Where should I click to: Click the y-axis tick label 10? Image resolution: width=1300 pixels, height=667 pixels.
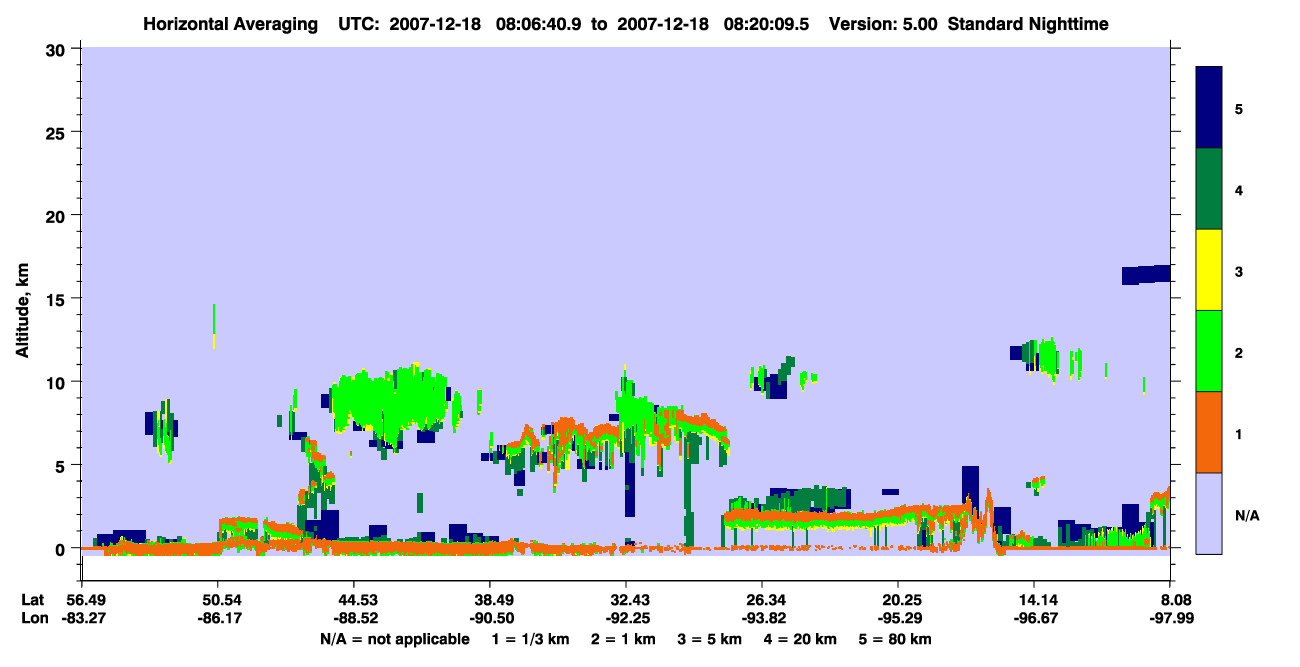[x=57, y=382]
